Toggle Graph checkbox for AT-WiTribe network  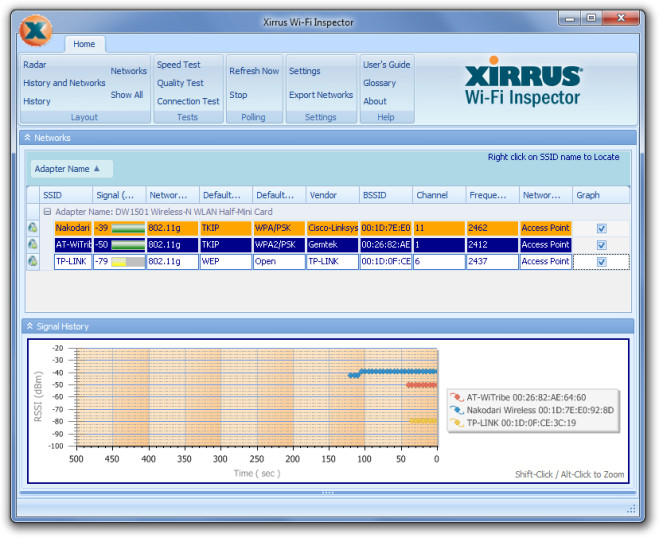[x=601, y=245]
